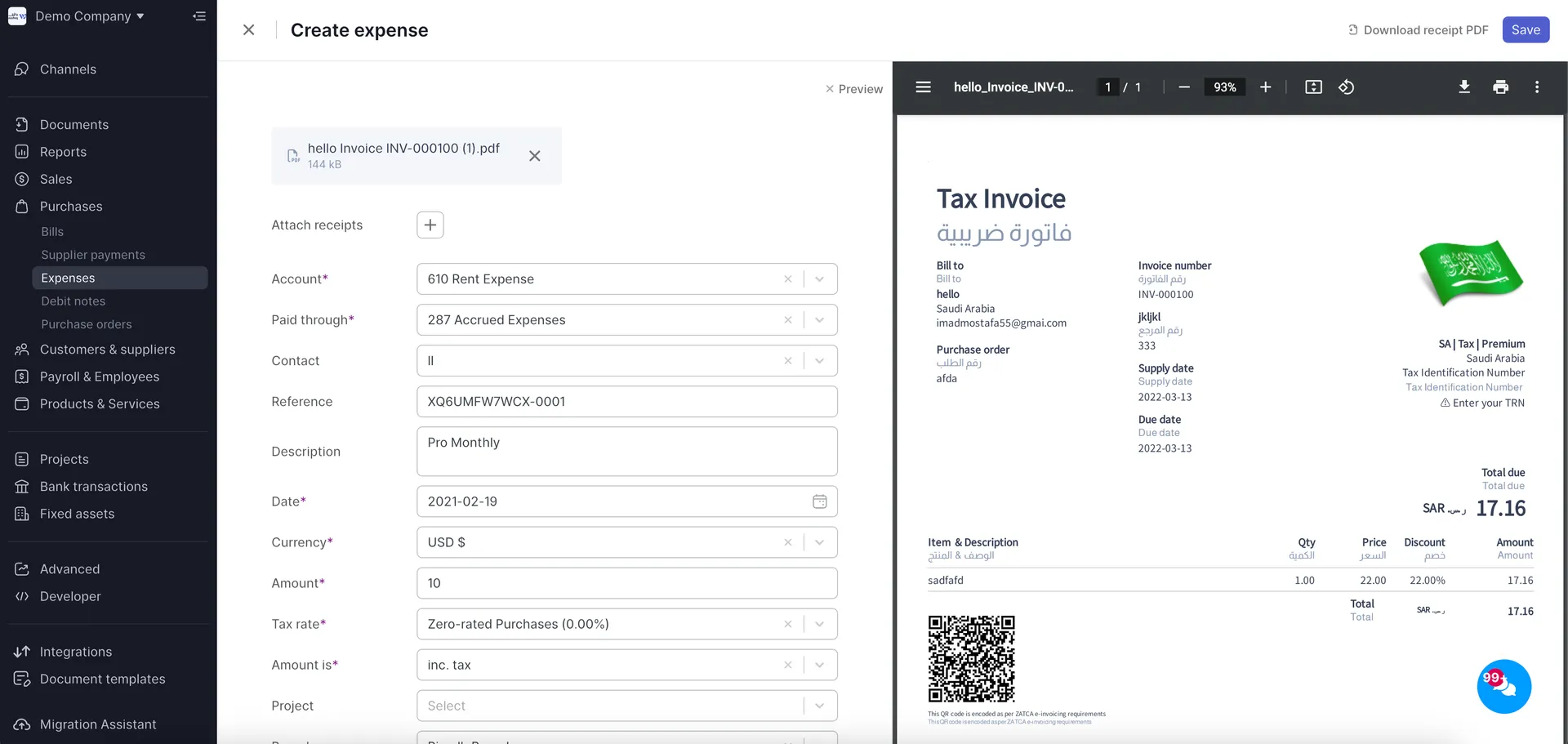The height and width of the screenshot is (744, 1568).
Task: Zoom in the PDF preview
Action: [x=1265, y=87]
